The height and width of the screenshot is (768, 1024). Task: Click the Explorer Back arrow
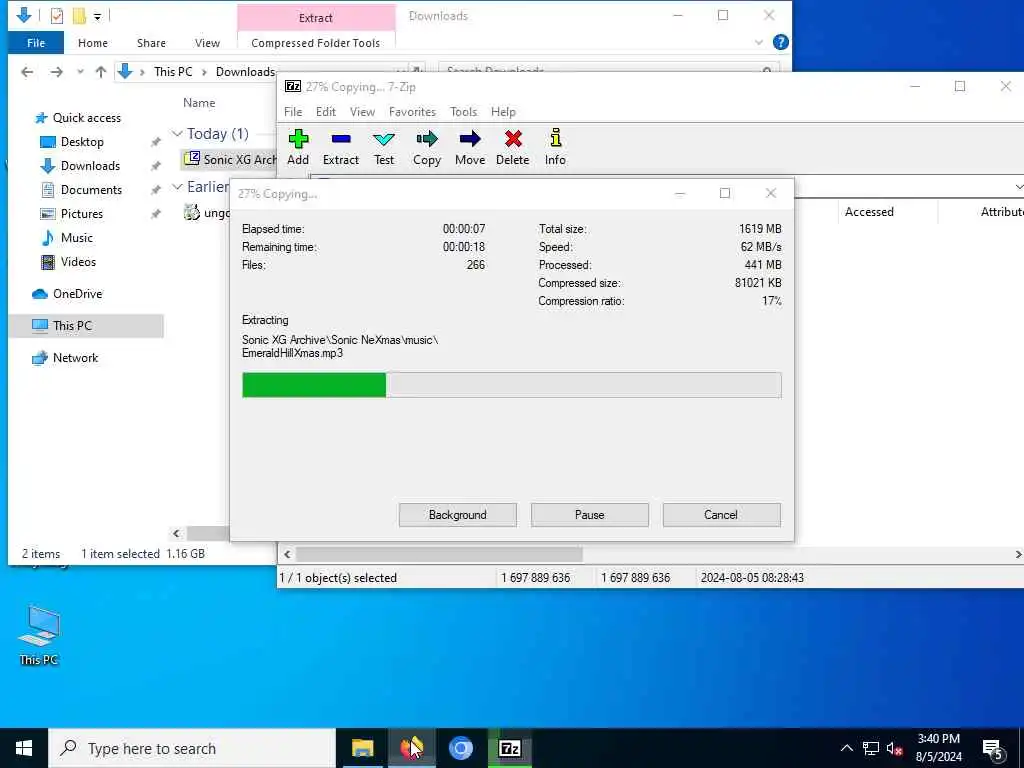pyautogui.click(x=27, y=72)
